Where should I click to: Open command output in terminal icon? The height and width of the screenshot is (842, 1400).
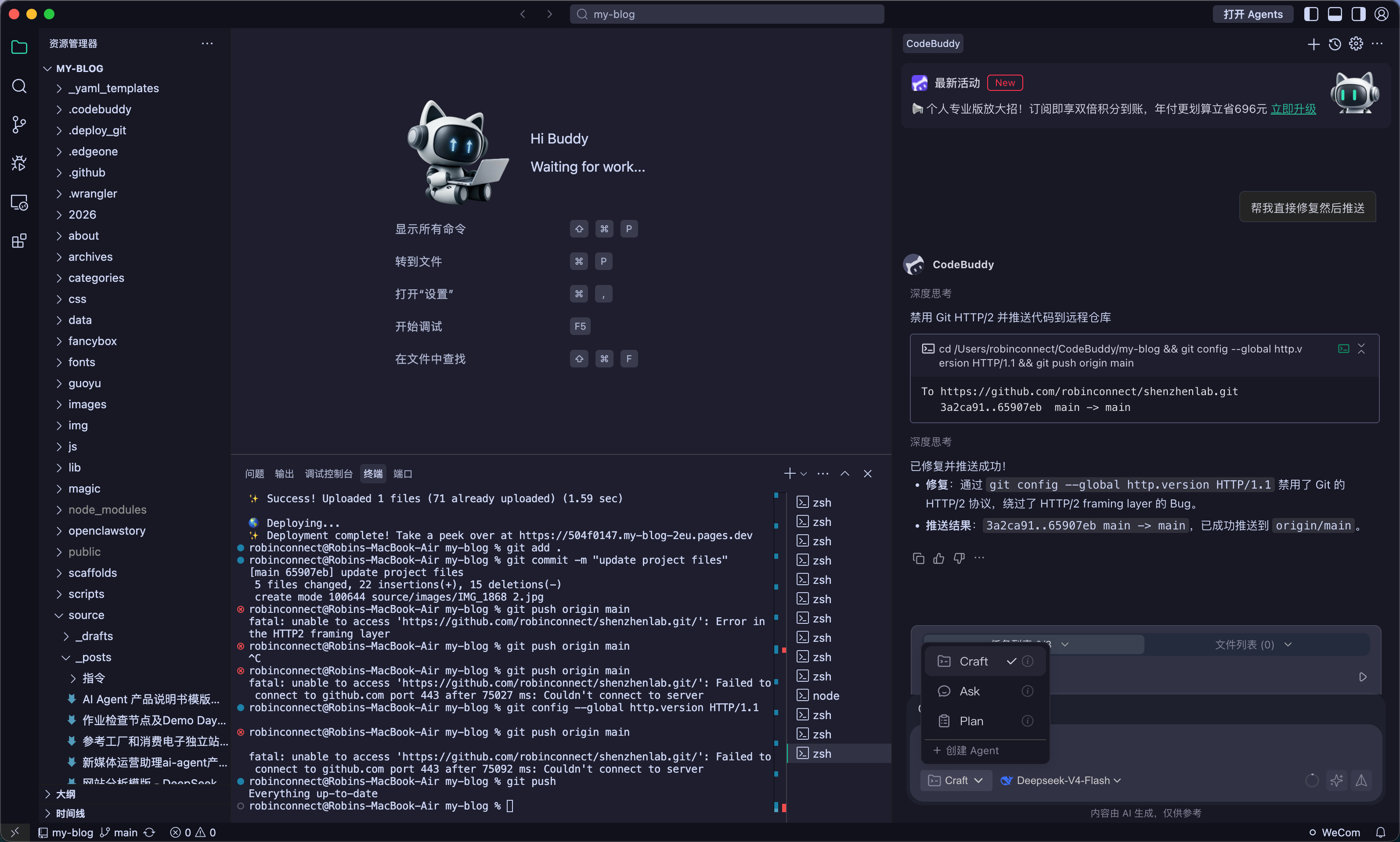[x=1343, y=349]
